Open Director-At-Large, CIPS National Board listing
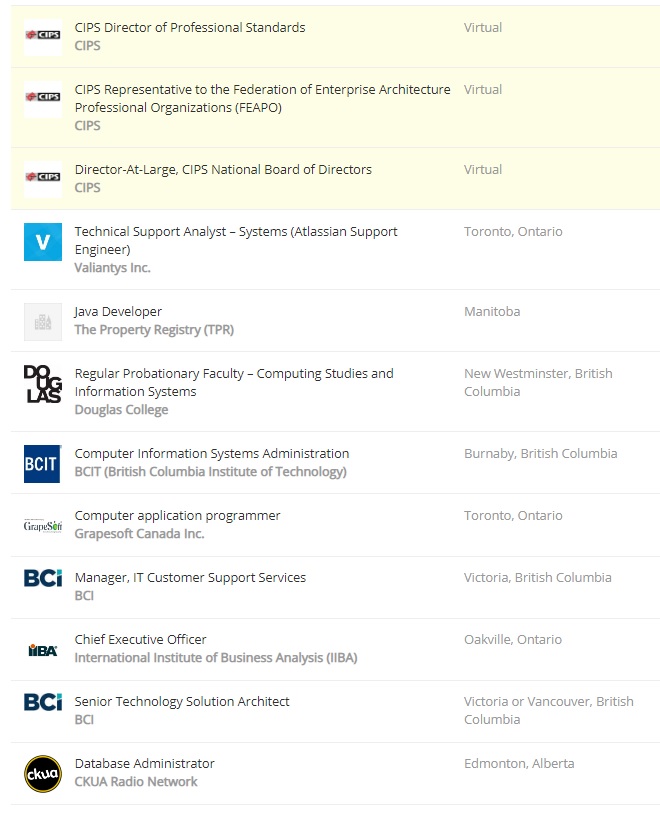Image resolution: width=660 pixels, height=818 pixels. [x=223, y=170]
